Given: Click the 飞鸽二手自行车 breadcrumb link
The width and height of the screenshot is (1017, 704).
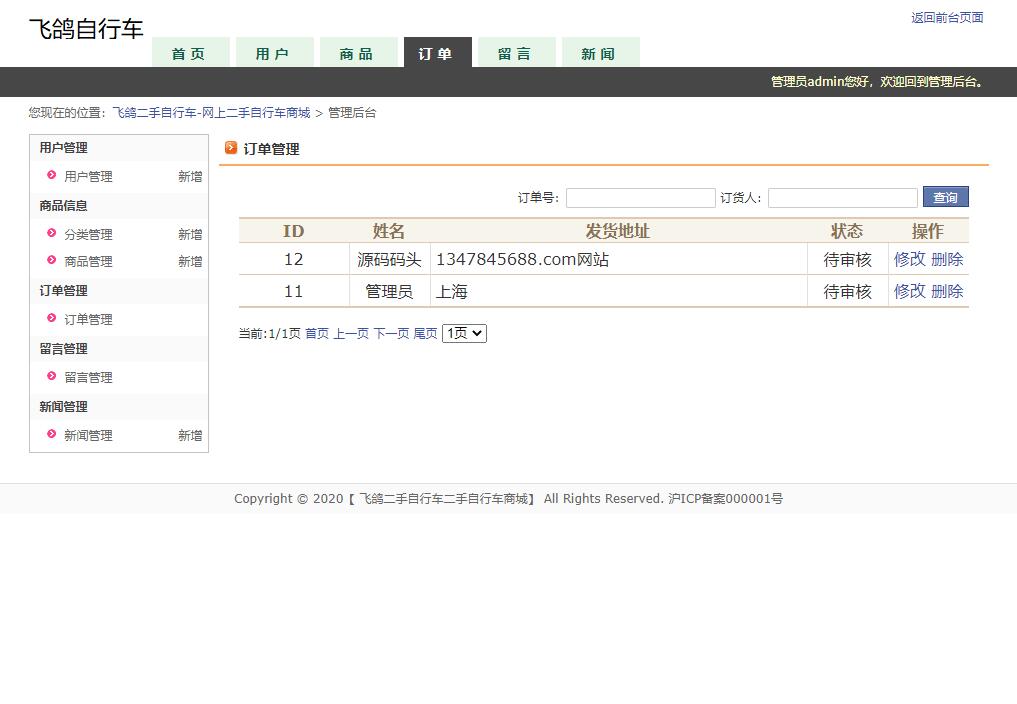Looking at the screenshot, I should [x=211, y=113].
